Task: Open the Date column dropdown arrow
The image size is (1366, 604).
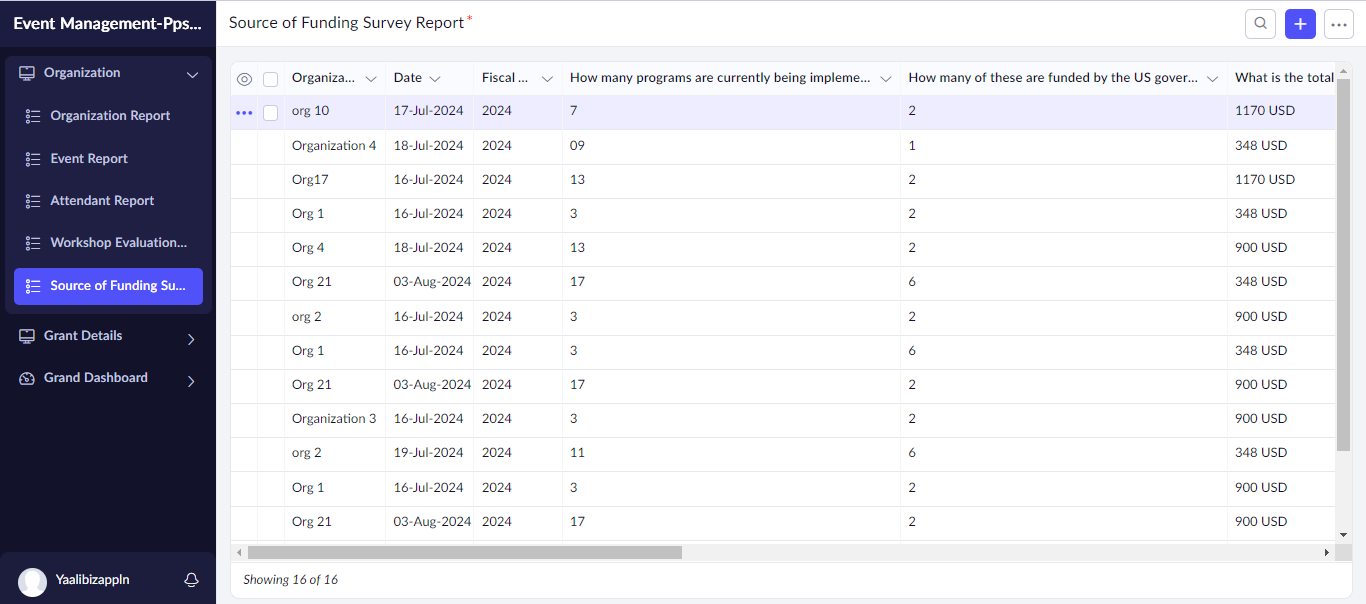Action: point(435,79)
